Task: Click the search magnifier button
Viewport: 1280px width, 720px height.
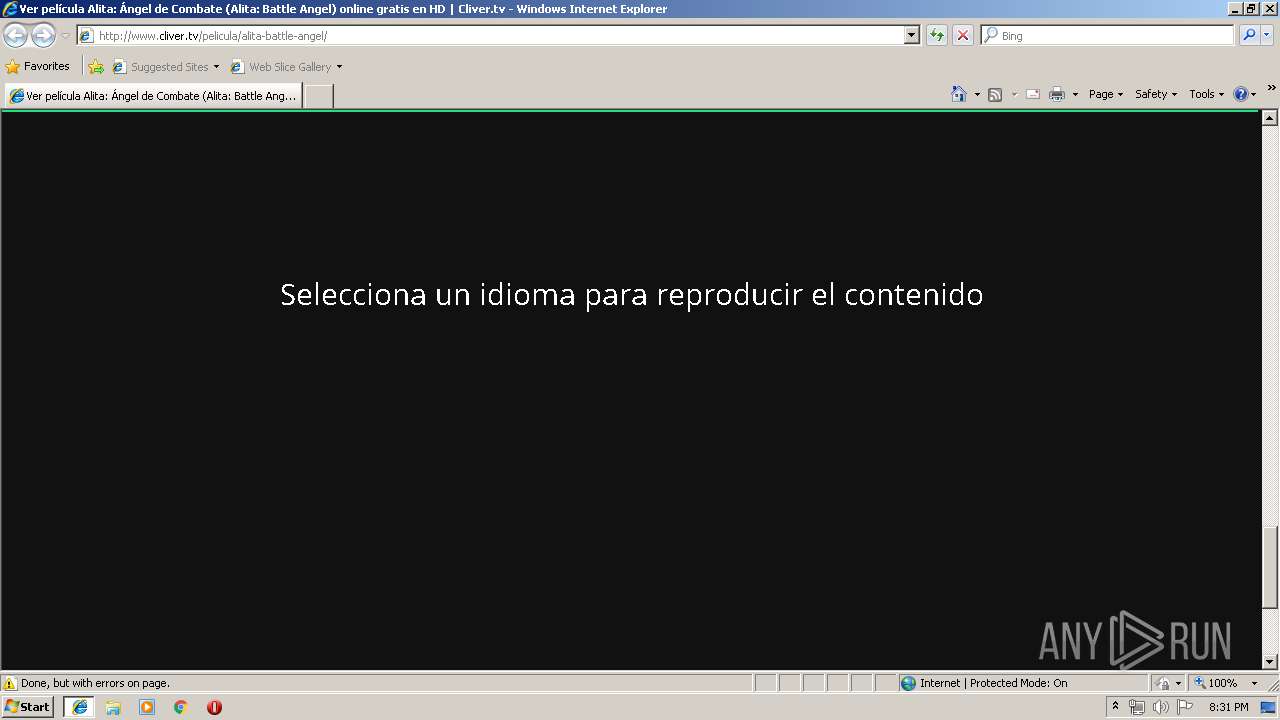Action: pyautogui.click(x=1248, y=35)
